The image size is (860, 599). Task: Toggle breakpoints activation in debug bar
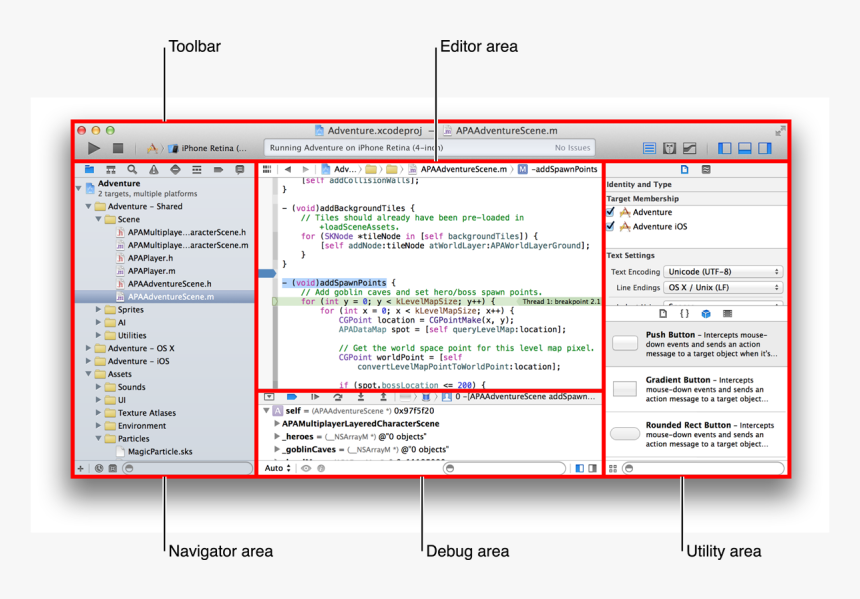[x=292, y=397]
